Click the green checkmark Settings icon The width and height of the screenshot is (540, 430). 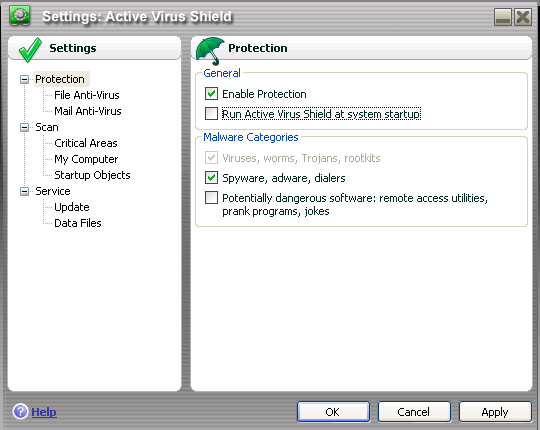click(30, 50)
